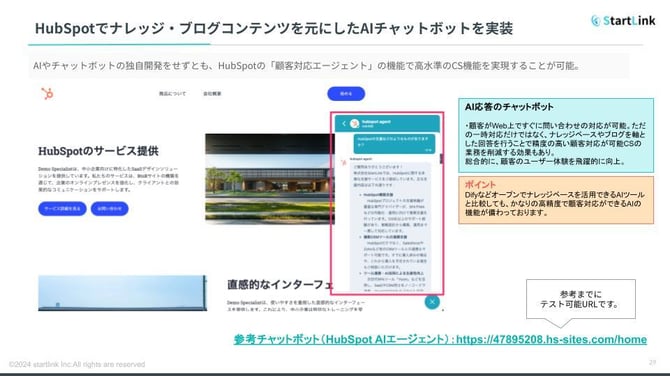This screenshot has width=670, height=376.
Task: Click the AI応答のチャットボット box title
Action: 509,107
